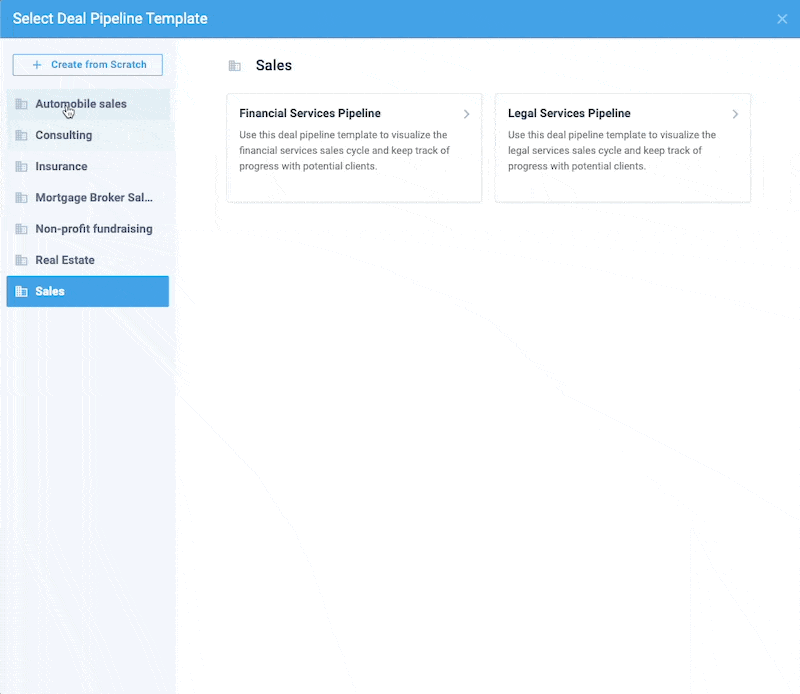
Task: Click the icon beside Non-profit fundraising
Action: coord(22,229)
